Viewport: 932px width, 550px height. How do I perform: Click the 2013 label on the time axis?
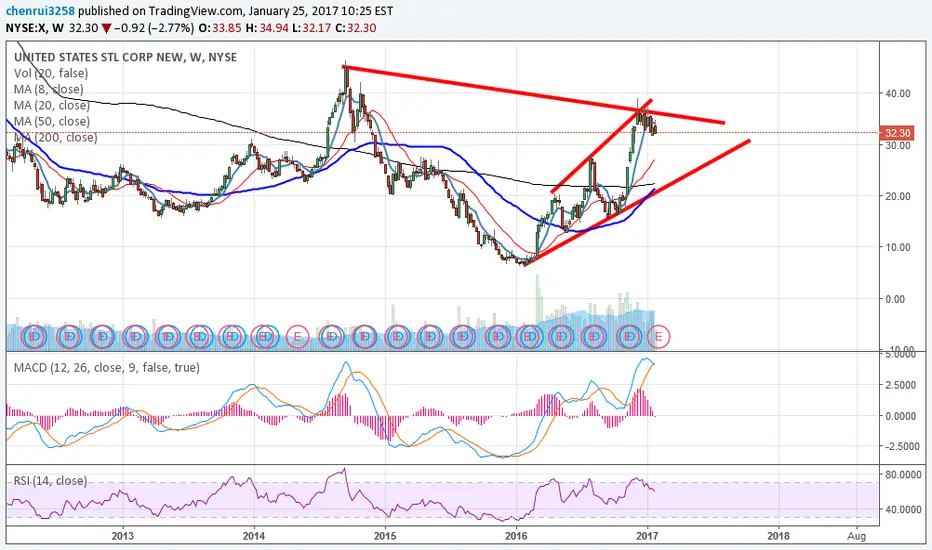tap(123, 536)
